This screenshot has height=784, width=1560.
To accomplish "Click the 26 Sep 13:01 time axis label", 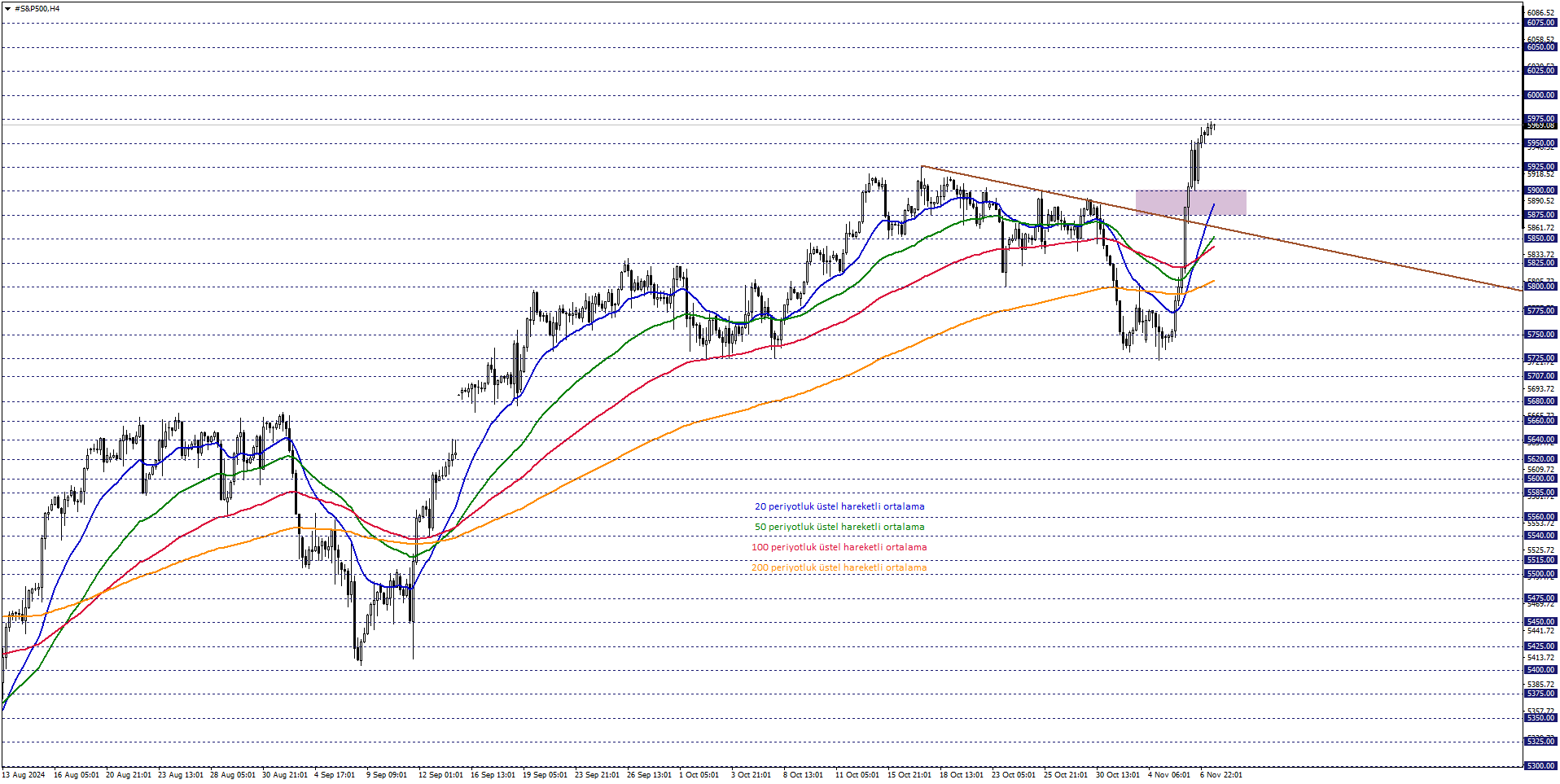I will click(649, 775).
